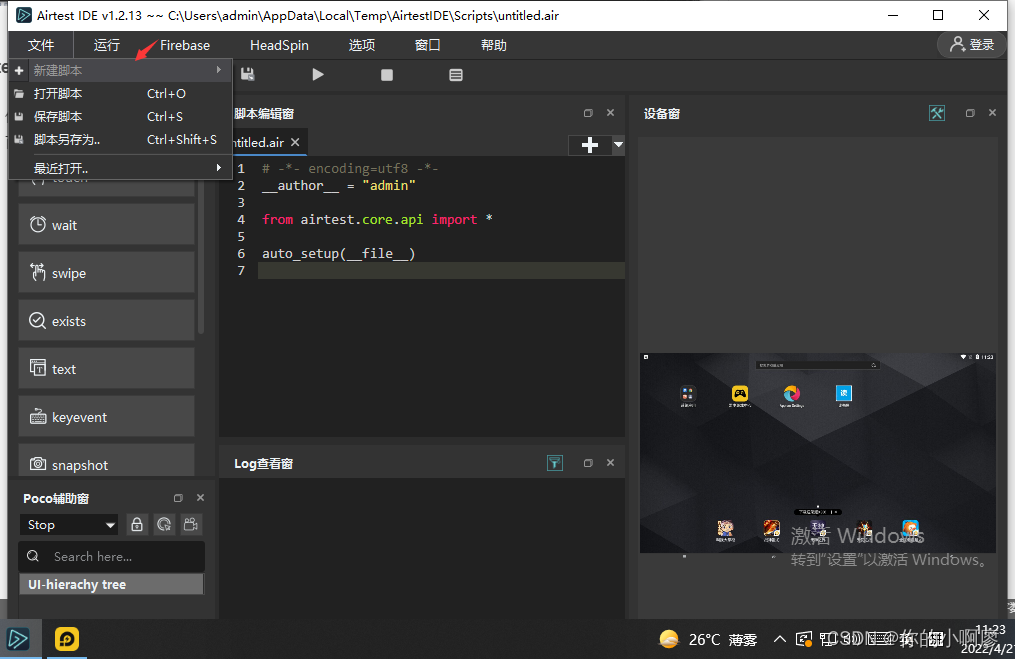Click the yellow taskbar app icon
This screenshot has height=659, width=1015.
click(67, 639)
